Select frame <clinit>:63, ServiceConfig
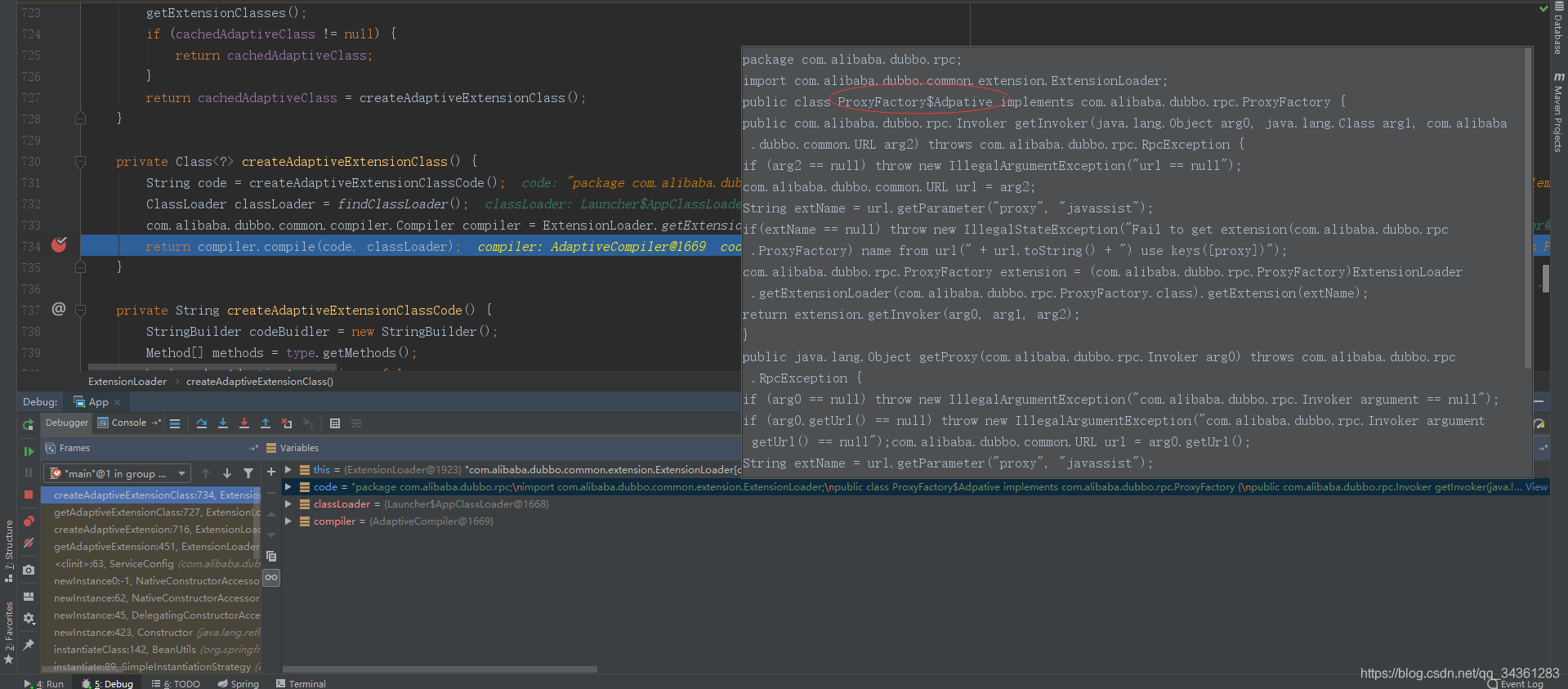1568x689 pixels. [151, 564]
